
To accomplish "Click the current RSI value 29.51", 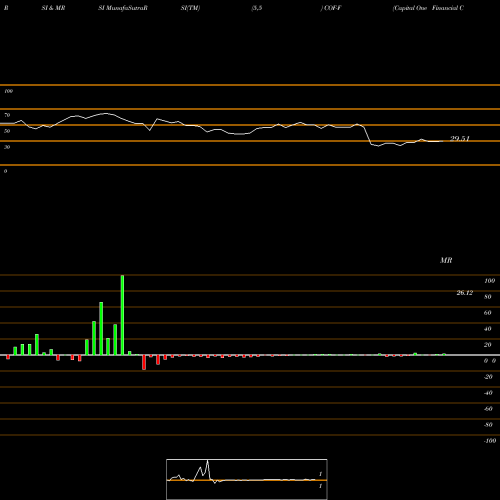I will 460,139.
